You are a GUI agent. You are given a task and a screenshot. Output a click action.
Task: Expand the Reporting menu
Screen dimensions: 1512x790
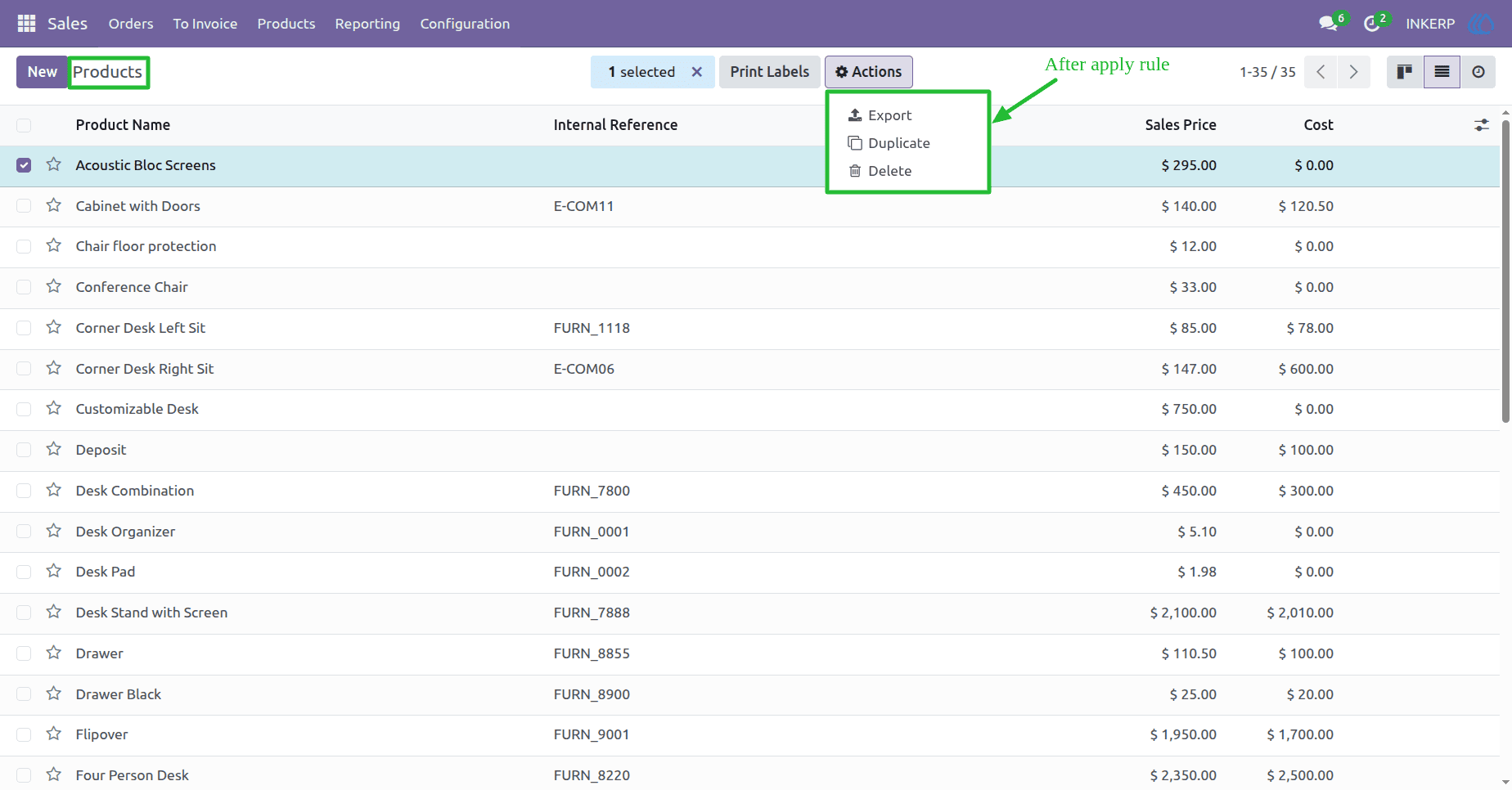367,24
